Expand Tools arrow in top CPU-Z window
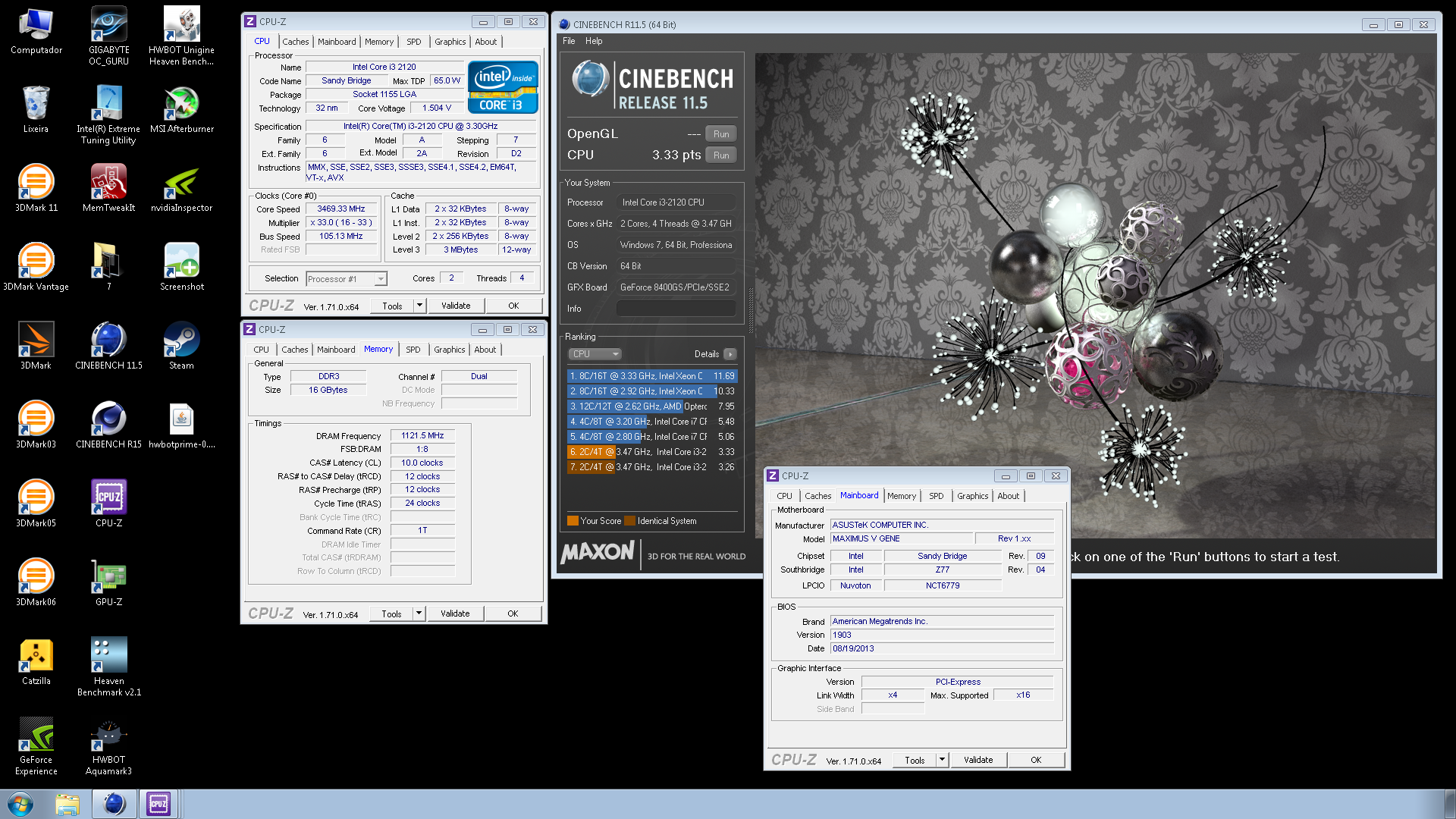This screenshot has height=819, width=1456. 419,306
